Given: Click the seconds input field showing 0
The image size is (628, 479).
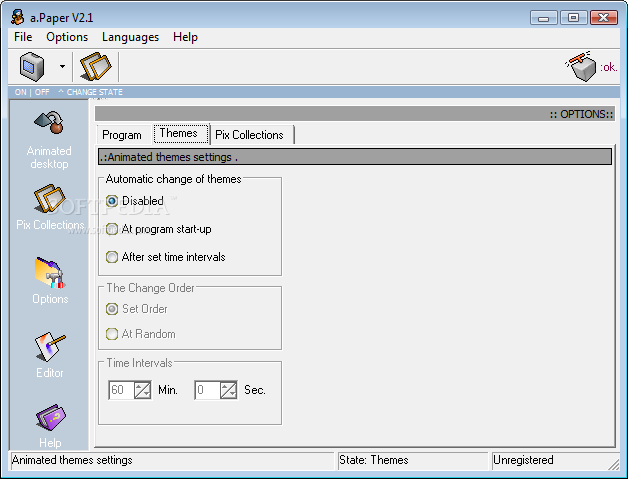Looking at the screenshot, I should [207, 390].
